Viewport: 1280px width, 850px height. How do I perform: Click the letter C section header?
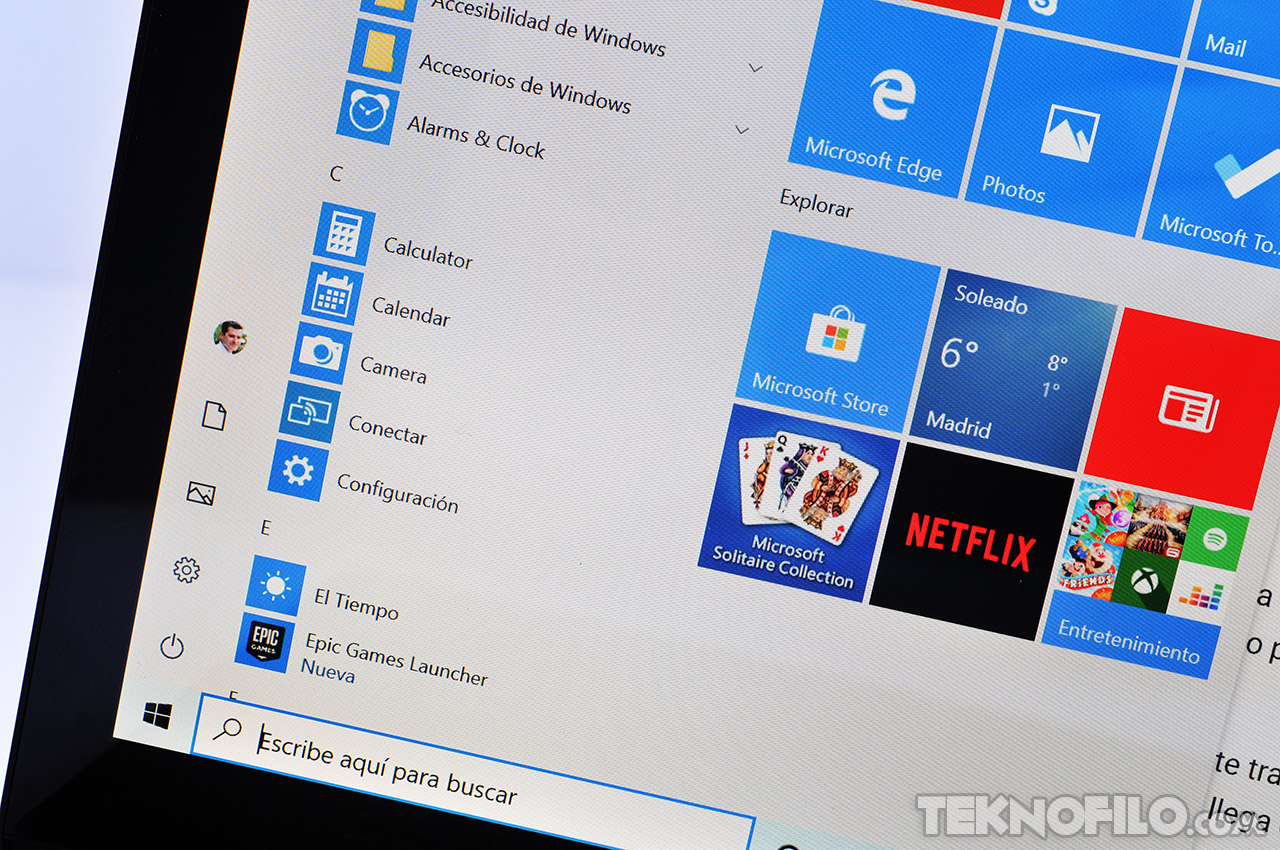coord(336,174)
